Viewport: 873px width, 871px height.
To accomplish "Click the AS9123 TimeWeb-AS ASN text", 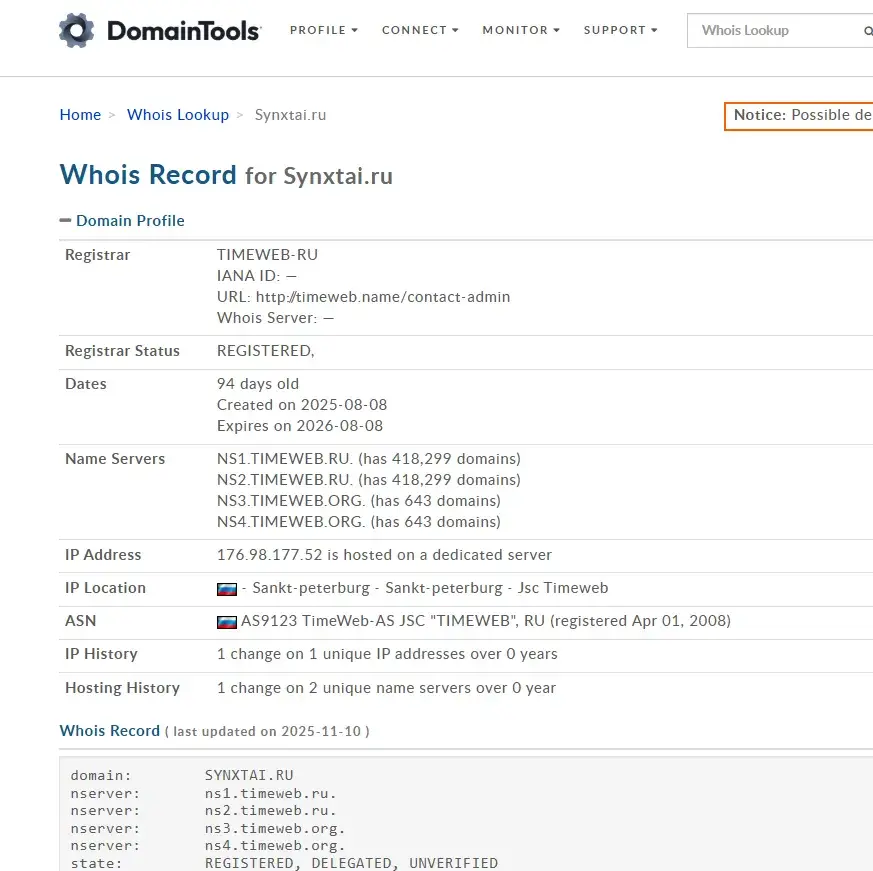I will click(485, 621).
